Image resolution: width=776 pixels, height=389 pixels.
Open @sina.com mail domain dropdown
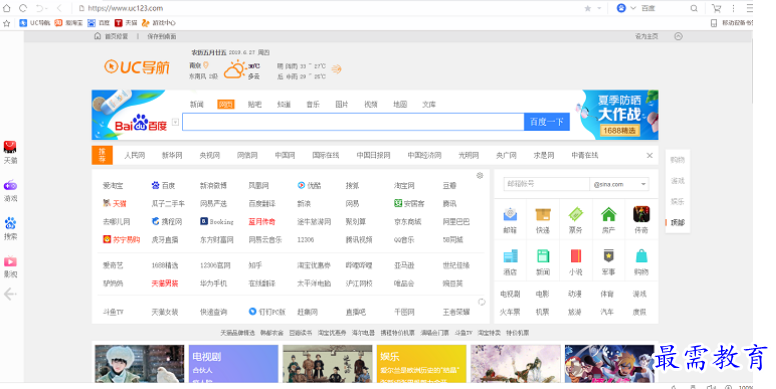(x=619, y=184)
